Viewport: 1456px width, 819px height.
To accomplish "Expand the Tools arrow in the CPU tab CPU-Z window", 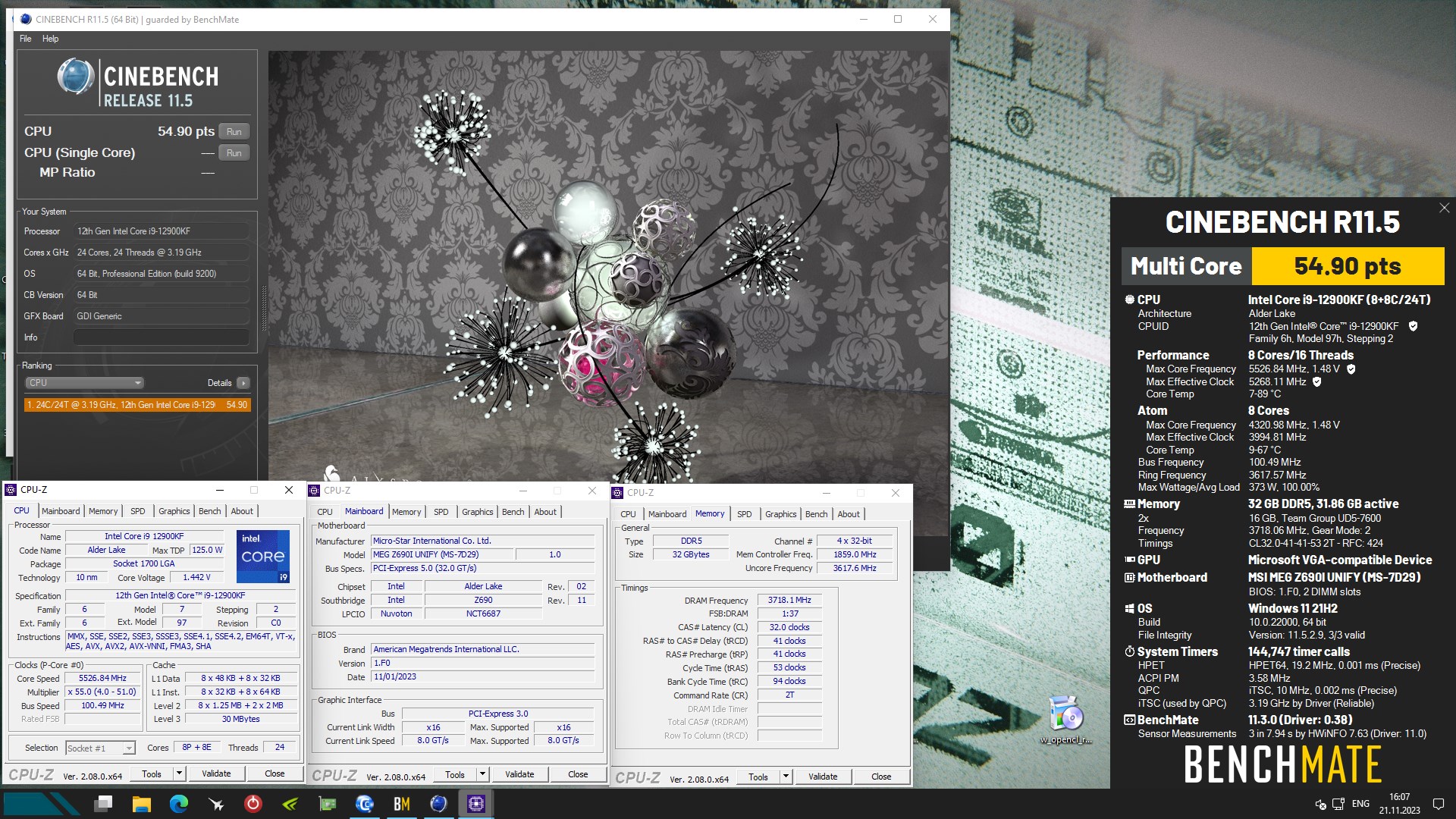I will pyautogui.click(x=180, y=773).
